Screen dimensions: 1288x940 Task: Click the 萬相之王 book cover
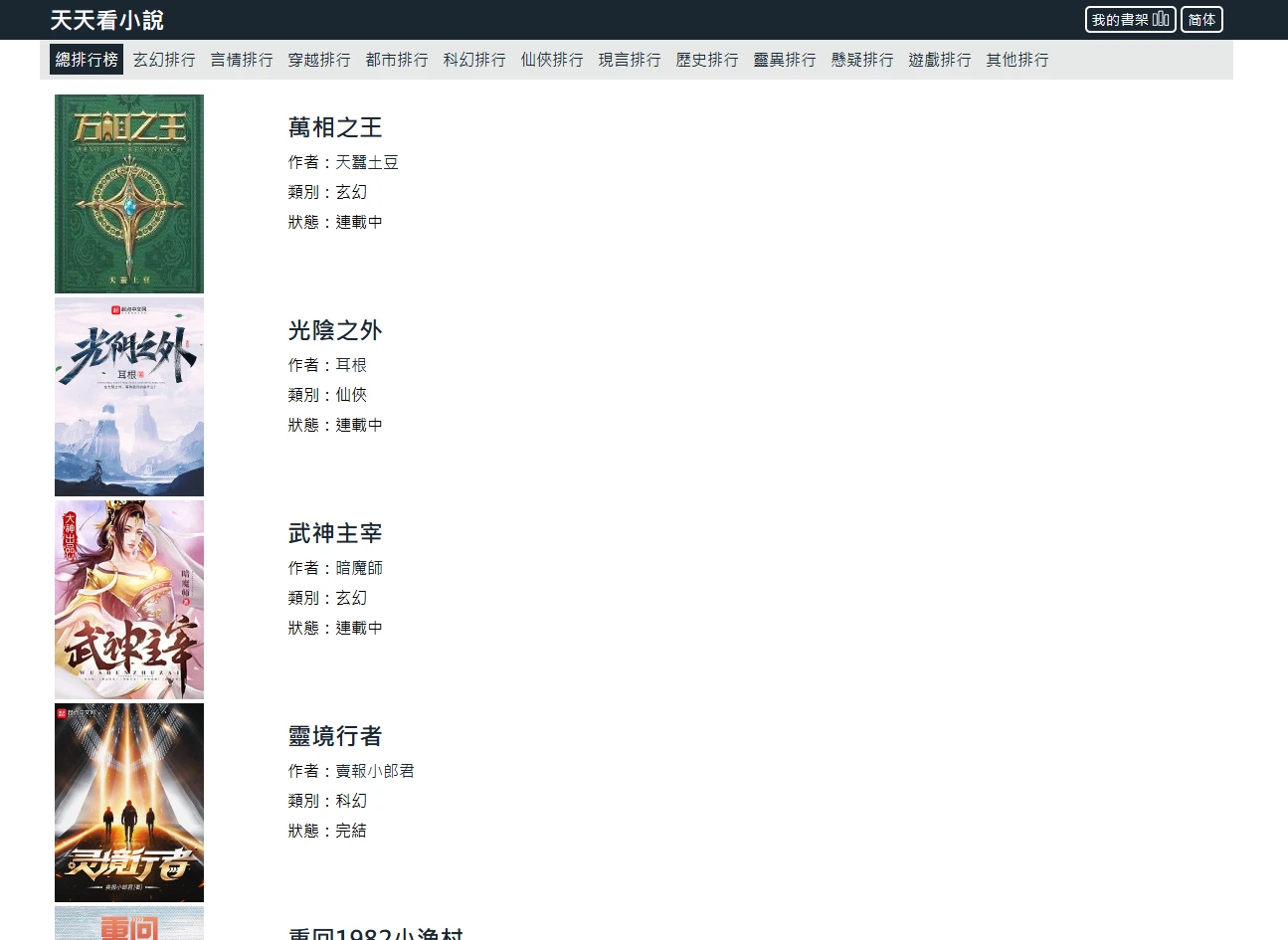click(x=129, y=194)
